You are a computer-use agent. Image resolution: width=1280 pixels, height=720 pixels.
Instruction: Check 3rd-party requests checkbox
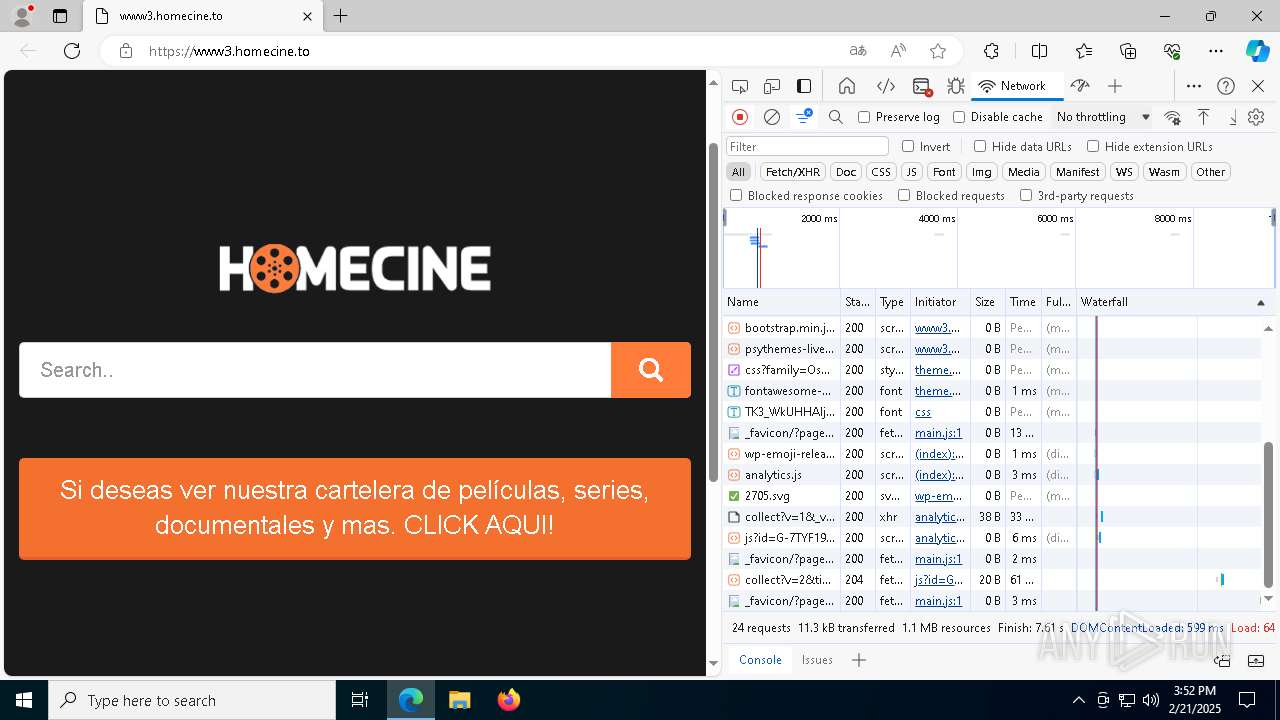pos(1026,196)
